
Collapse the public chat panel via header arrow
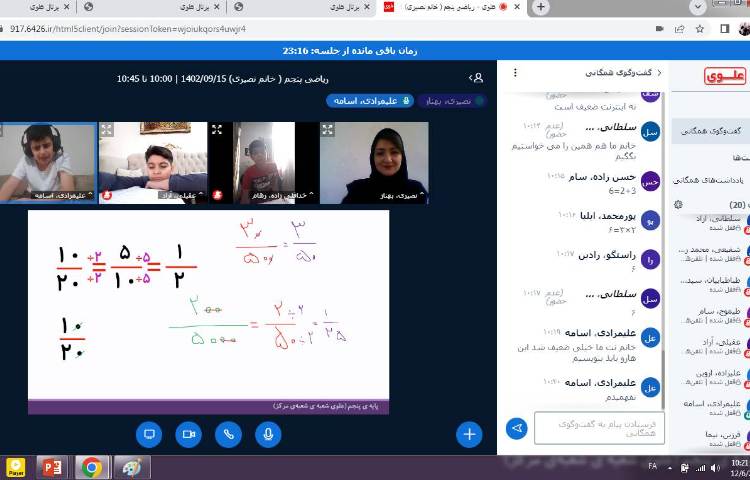coord(659,73)
